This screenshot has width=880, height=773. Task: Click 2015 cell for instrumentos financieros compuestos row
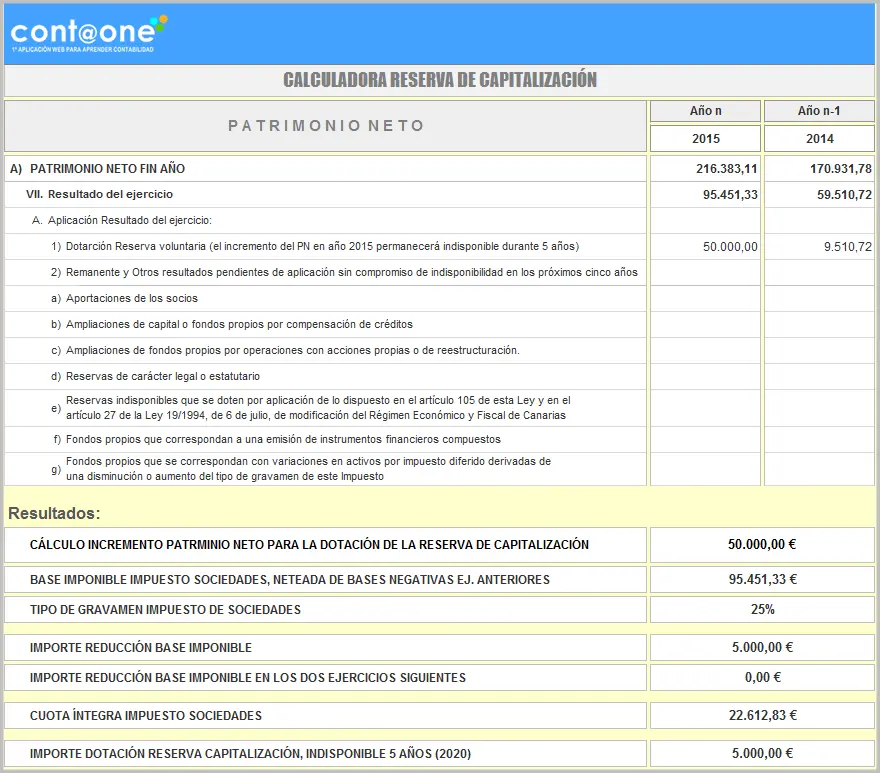705,440
